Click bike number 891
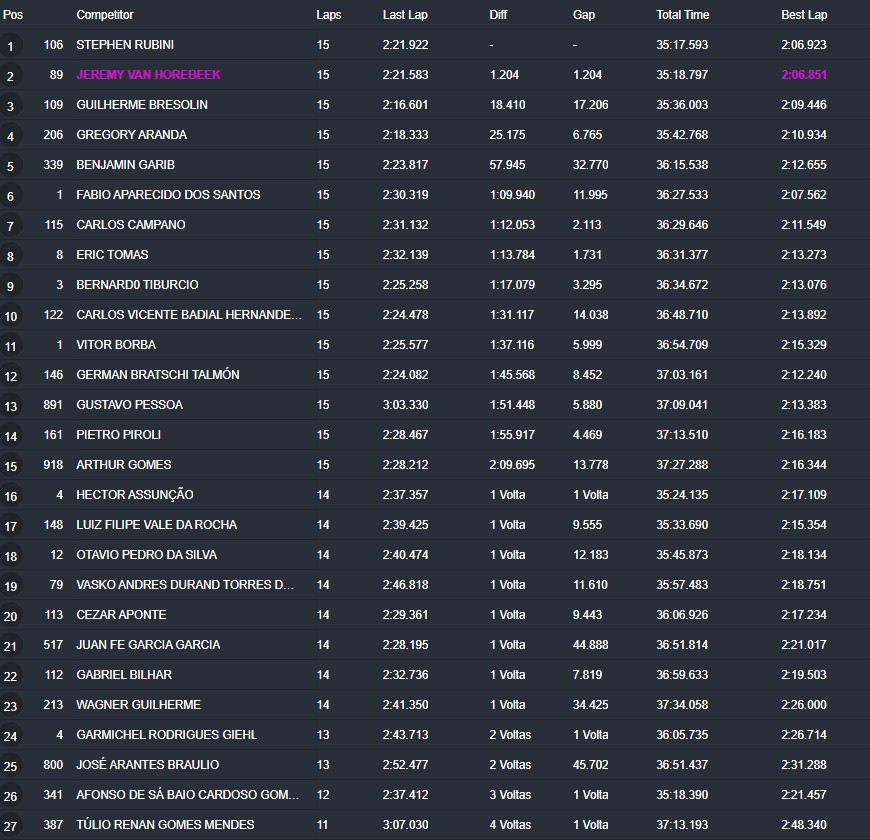Image resolution: width=870 pixels, height=840 pixels. tap(53, 404)
